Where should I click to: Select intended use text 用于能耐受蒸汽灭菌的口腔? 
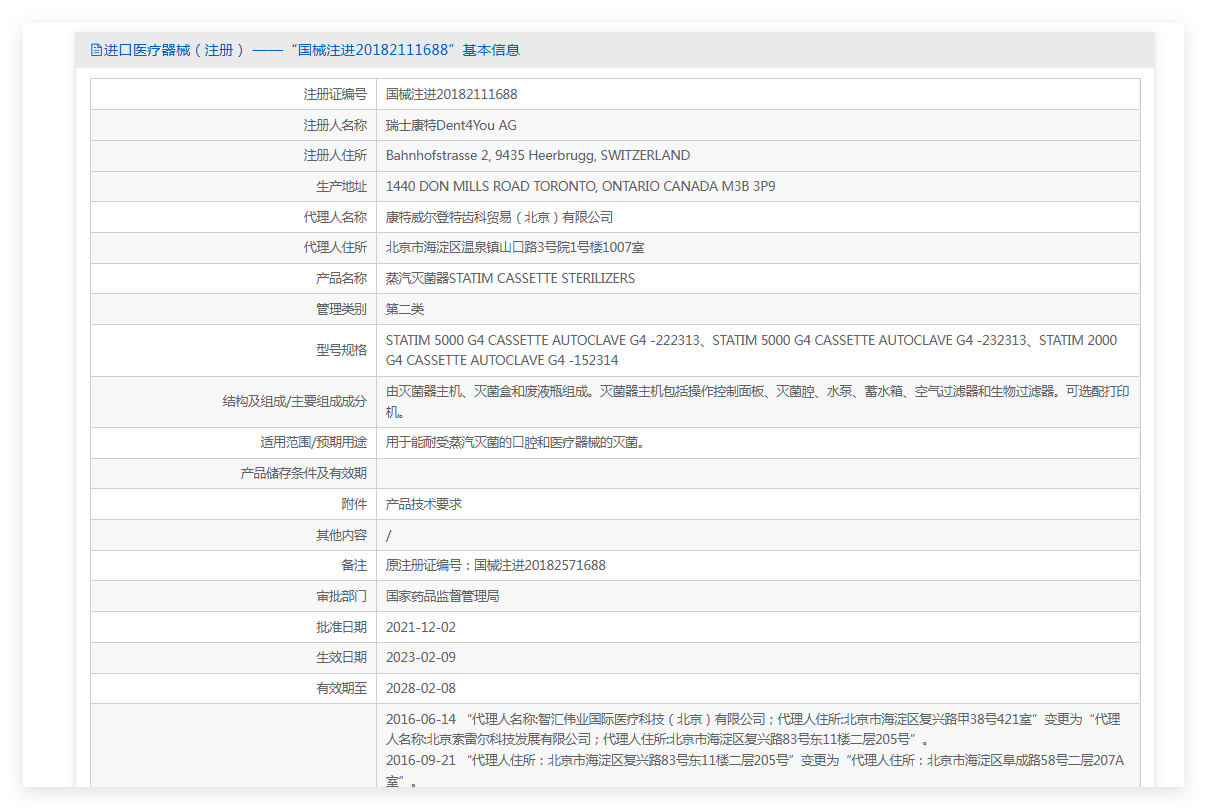coord(515,442)
